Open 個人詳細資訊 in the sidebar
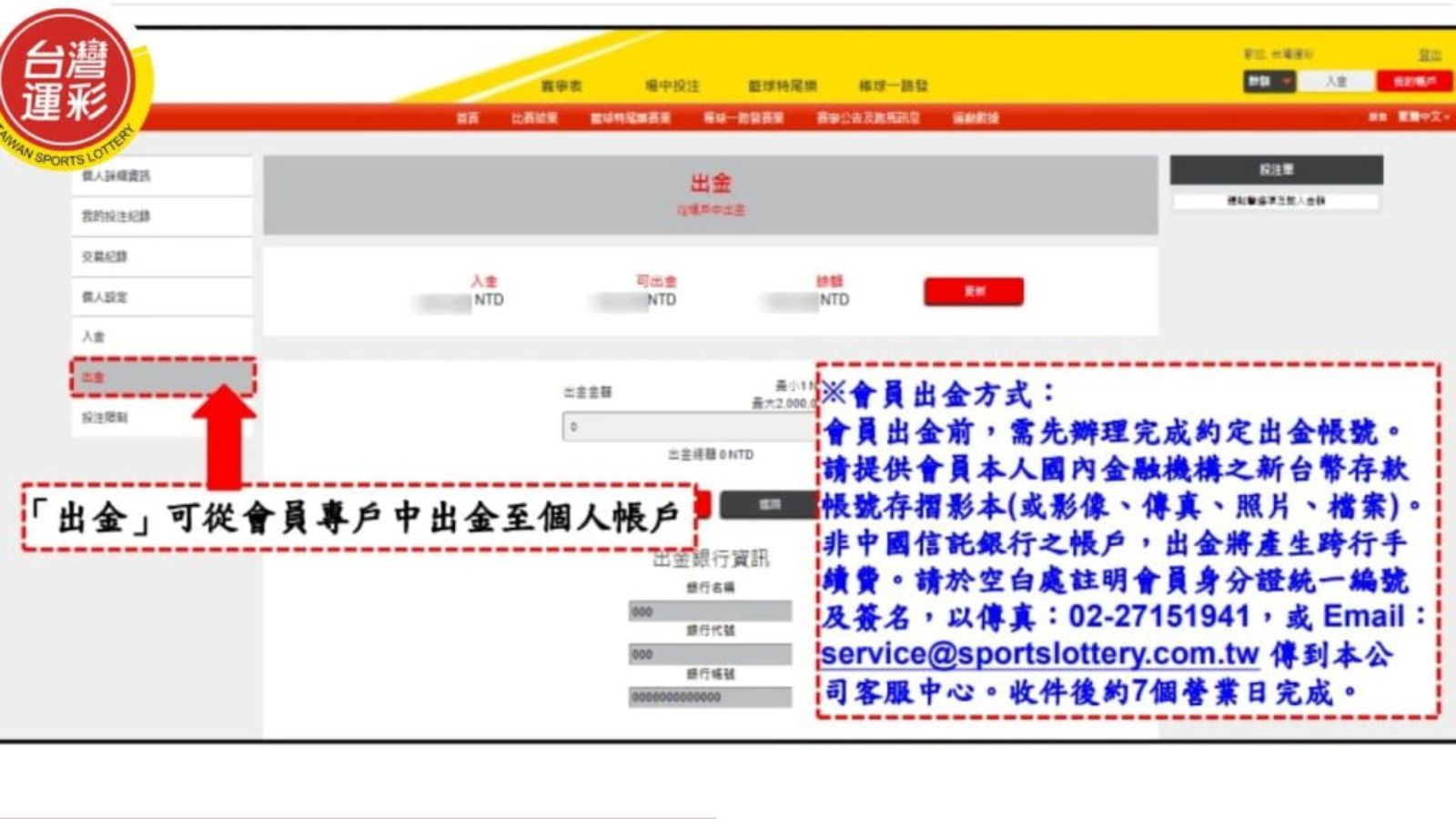Screen dimensions: 1456x819 tap(162, 177)
